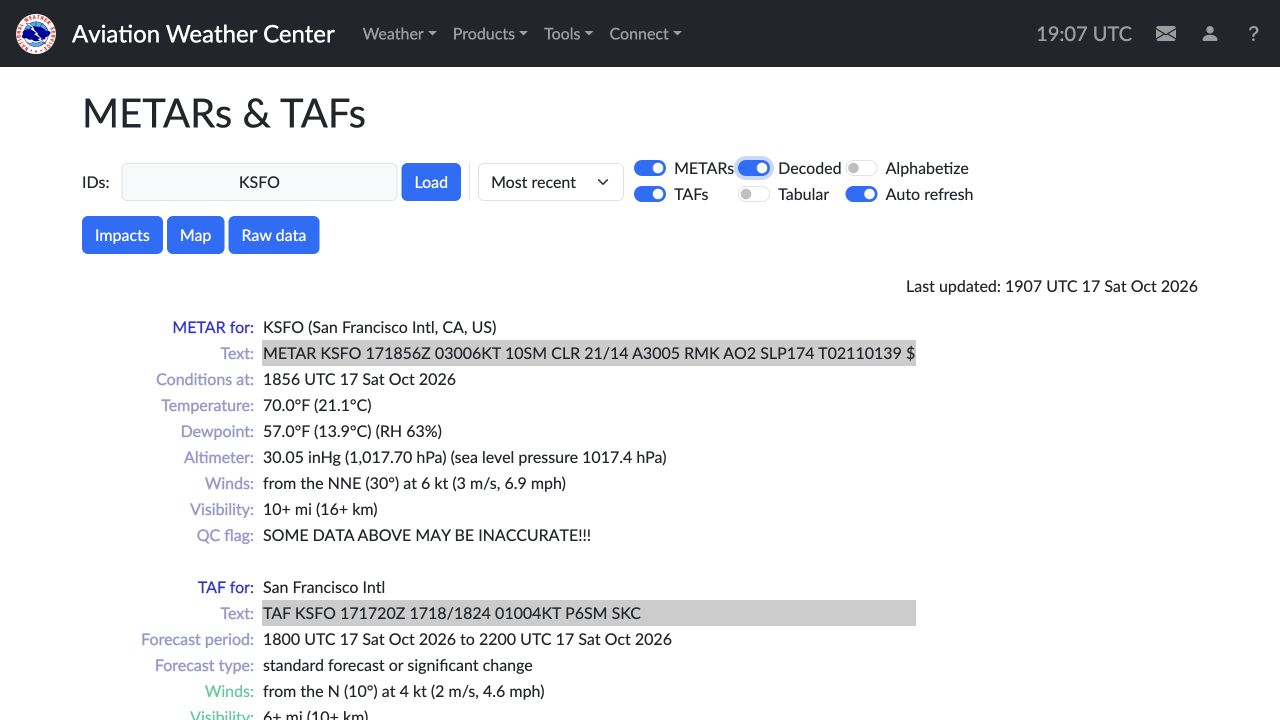
Task: Click the raw METAR KSFO text line
Action: (x=589, y=353)
